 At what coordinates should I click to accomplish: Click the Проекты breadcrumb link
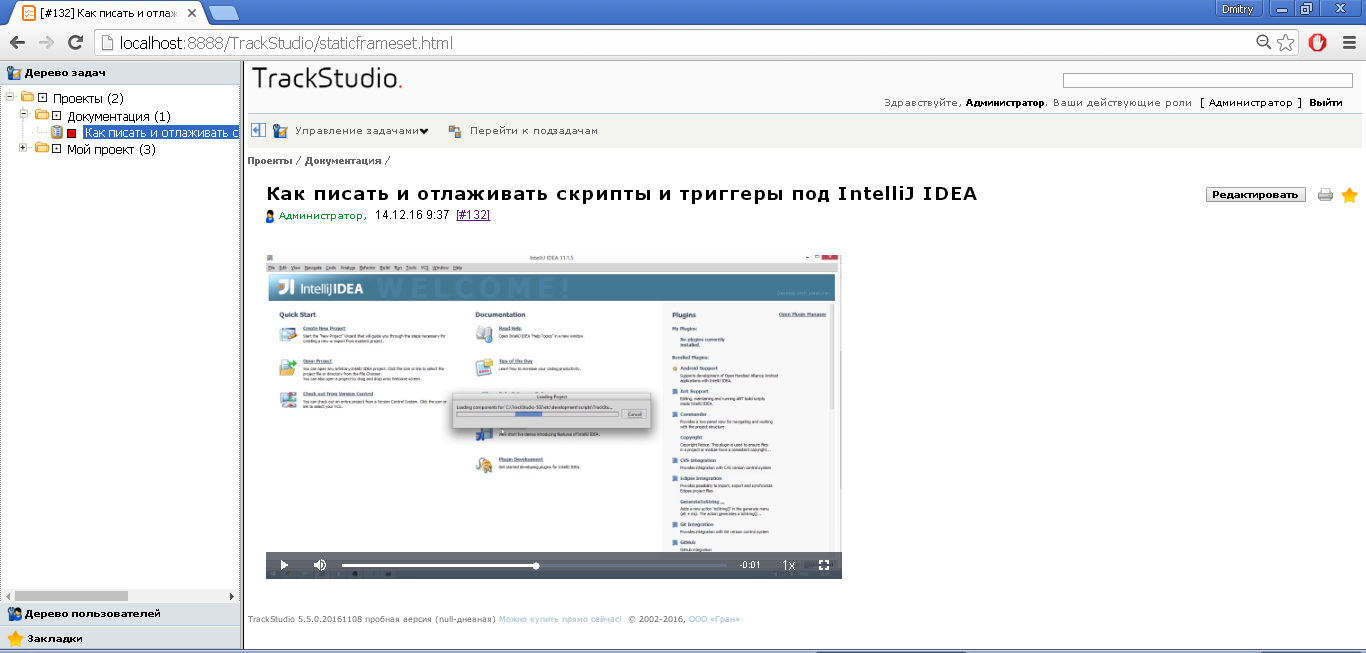(x=270, y=160)
